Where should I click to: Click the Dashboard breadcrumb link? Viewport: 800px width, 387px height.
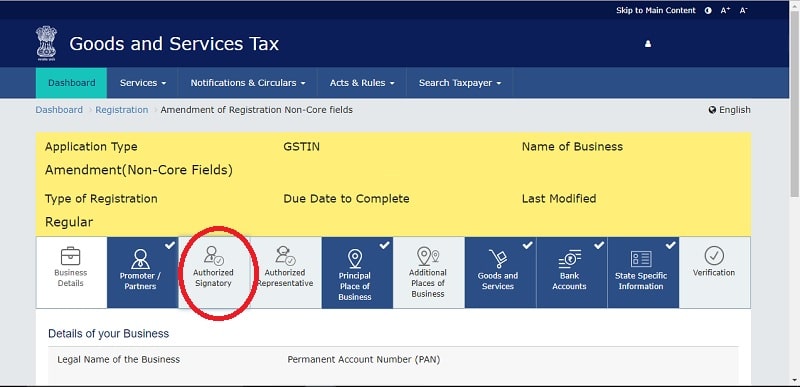59,110
